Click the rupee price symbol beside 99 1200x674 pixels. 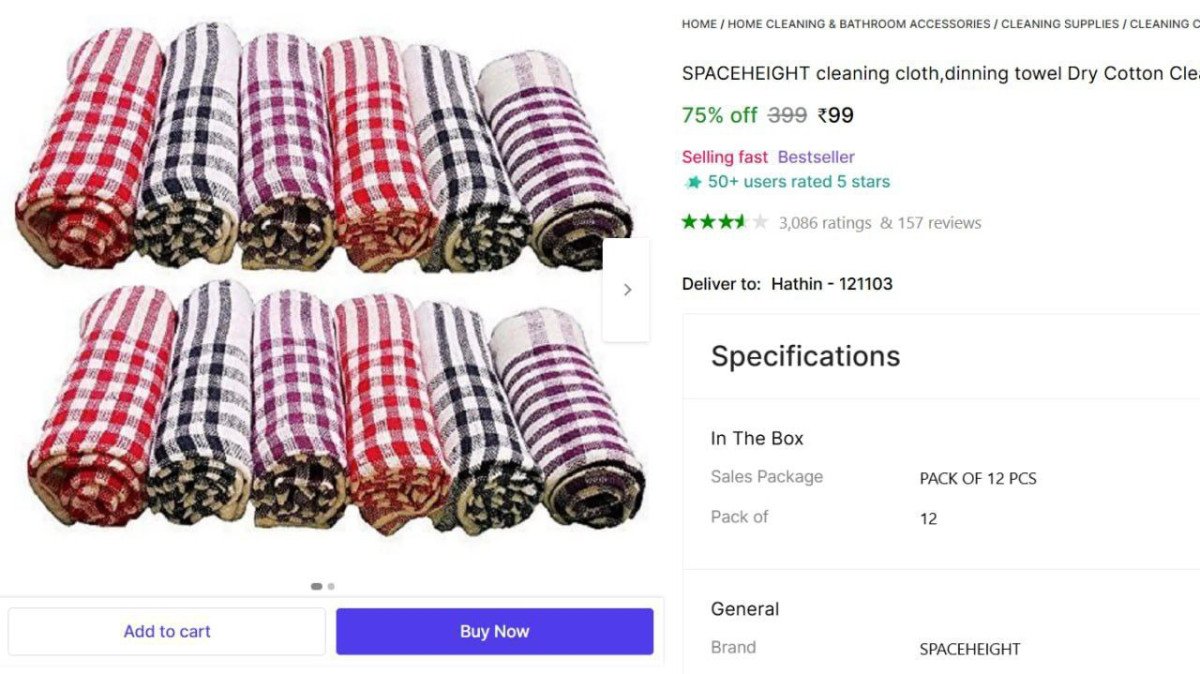click(824, 116)
